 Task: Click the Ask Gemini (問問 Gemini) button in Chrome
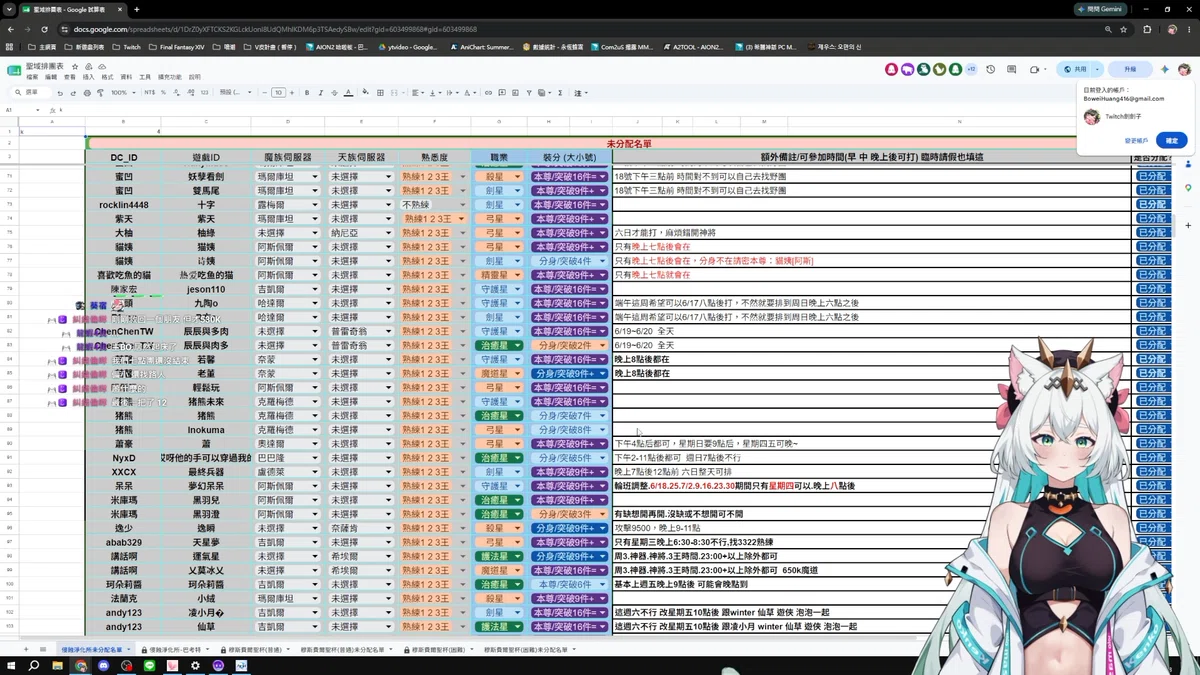pyautogui.click(x=1099, y=9)
